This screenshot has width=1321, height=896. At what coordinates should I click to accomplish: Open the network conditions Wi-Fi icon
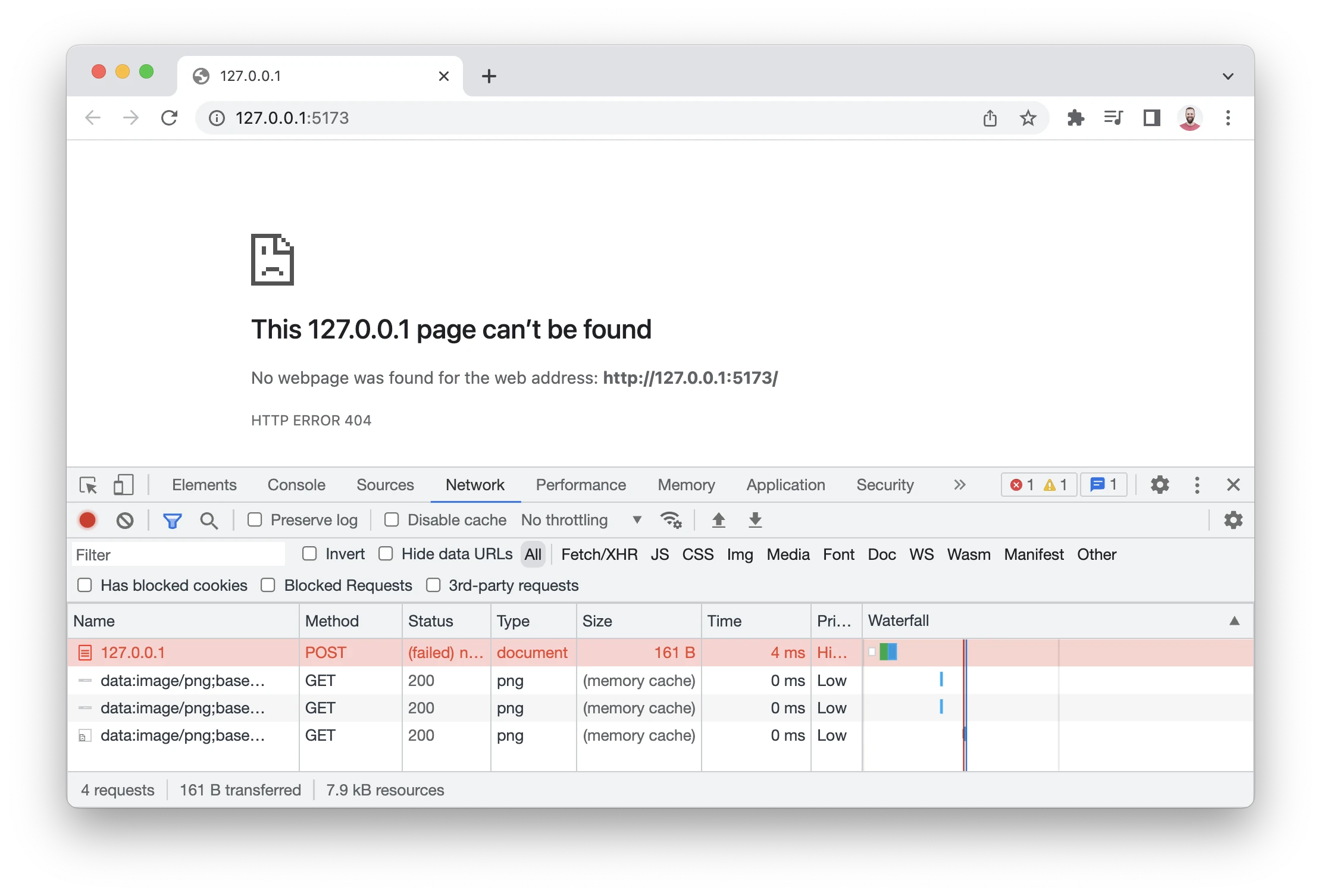pos(671,521)
